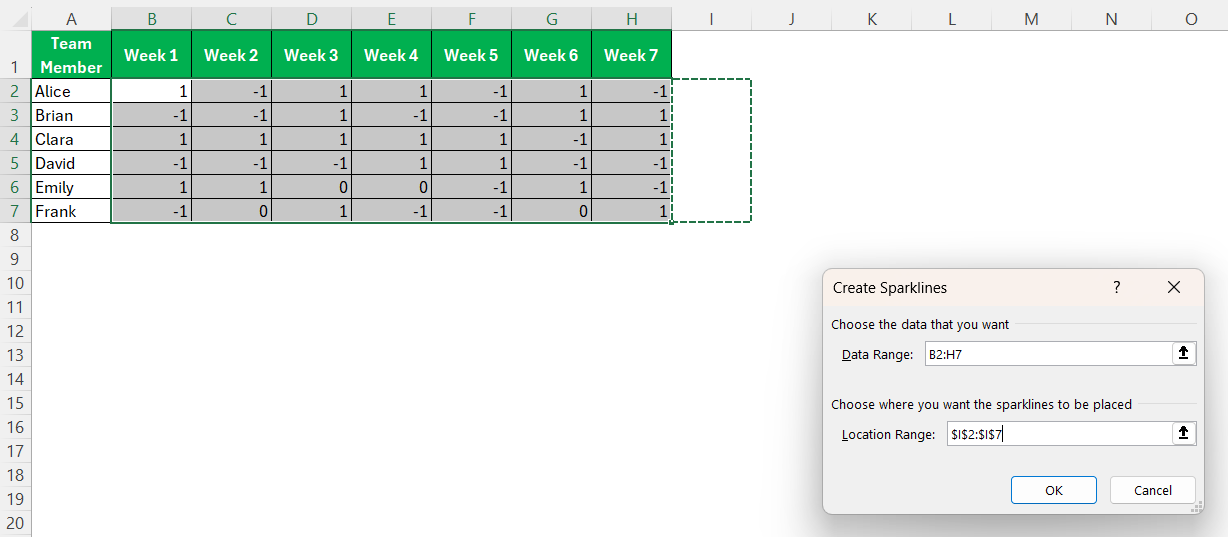Select column I header
This screenshot has width=1228, height=537.
pos(711,19)
